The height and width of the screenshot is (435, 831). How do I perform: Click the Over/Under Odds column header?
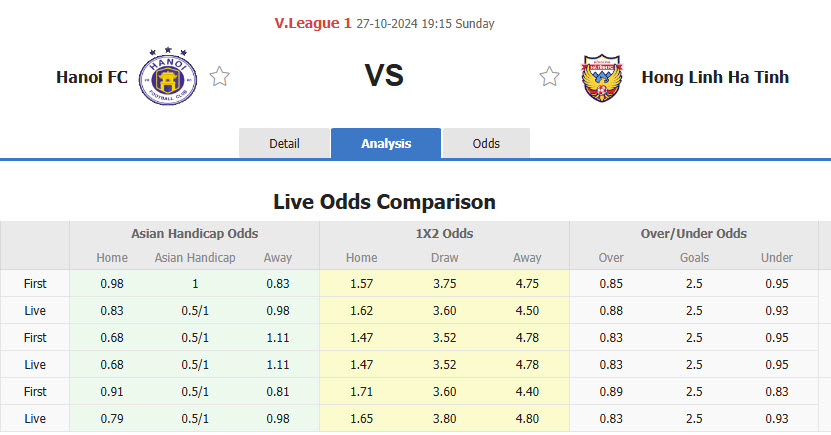point(693,233)
